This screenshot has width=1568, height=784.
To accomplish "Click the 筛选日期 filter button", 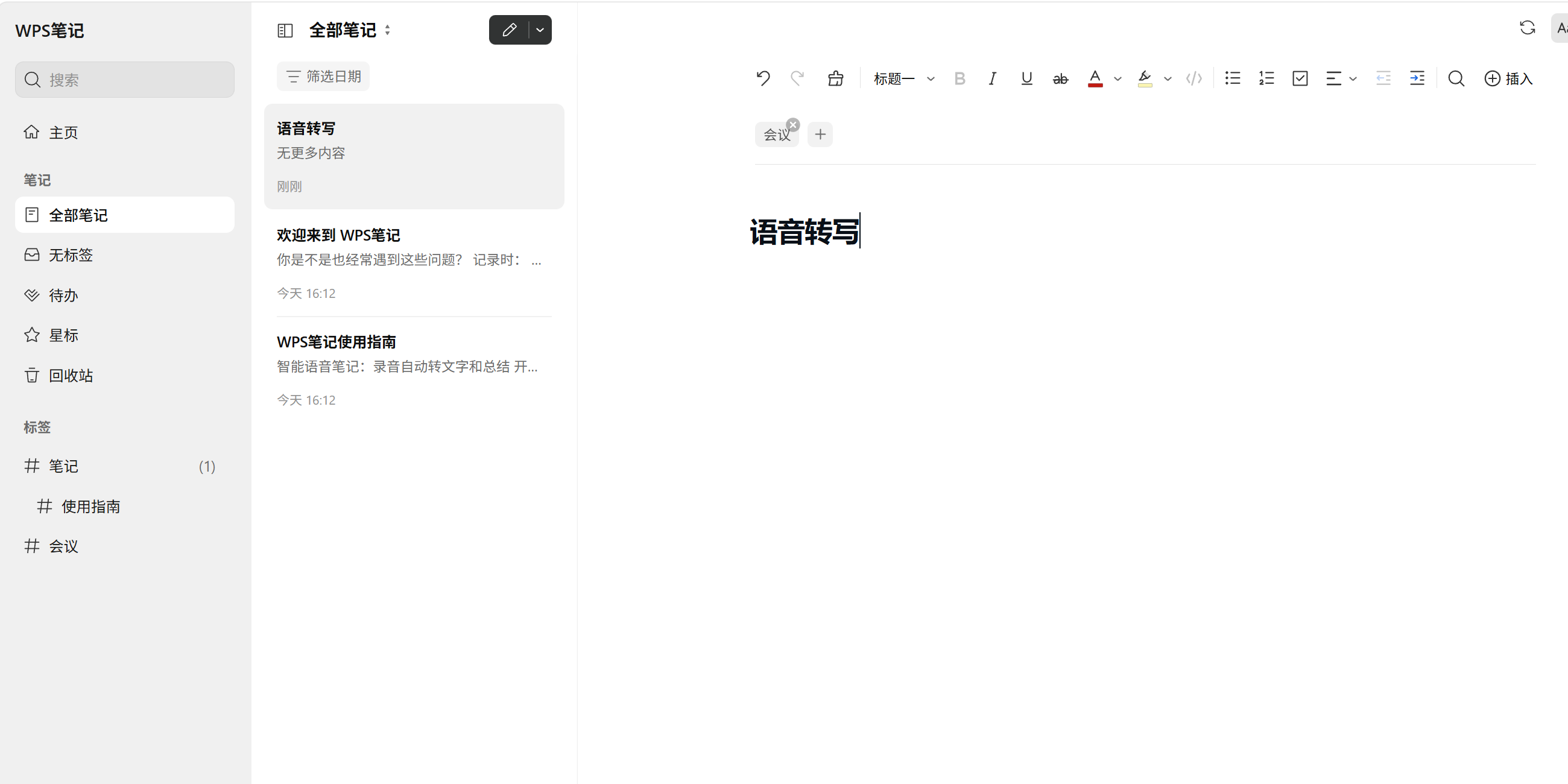I will (x=323, y=76).
